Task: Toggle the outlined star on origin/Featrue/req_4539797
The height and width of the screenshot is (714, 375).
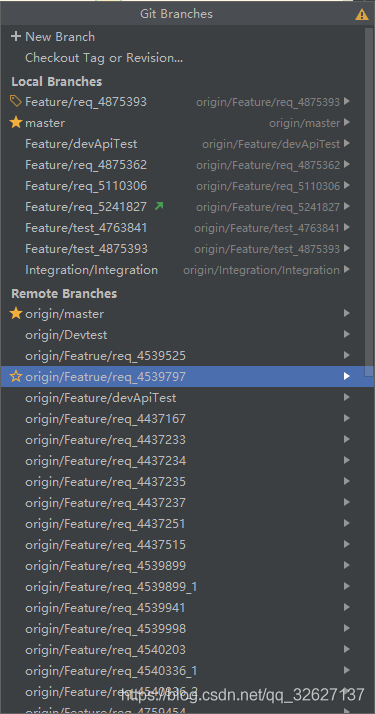Action: (16, 377)
